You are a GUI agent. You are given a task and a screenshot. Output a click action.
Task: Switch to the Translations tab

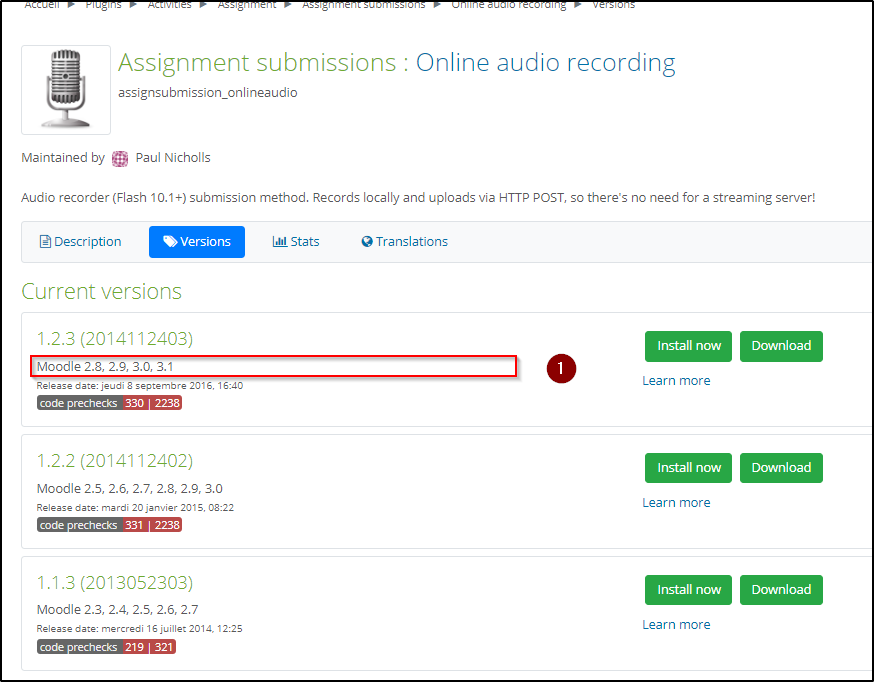coord(404,242)
